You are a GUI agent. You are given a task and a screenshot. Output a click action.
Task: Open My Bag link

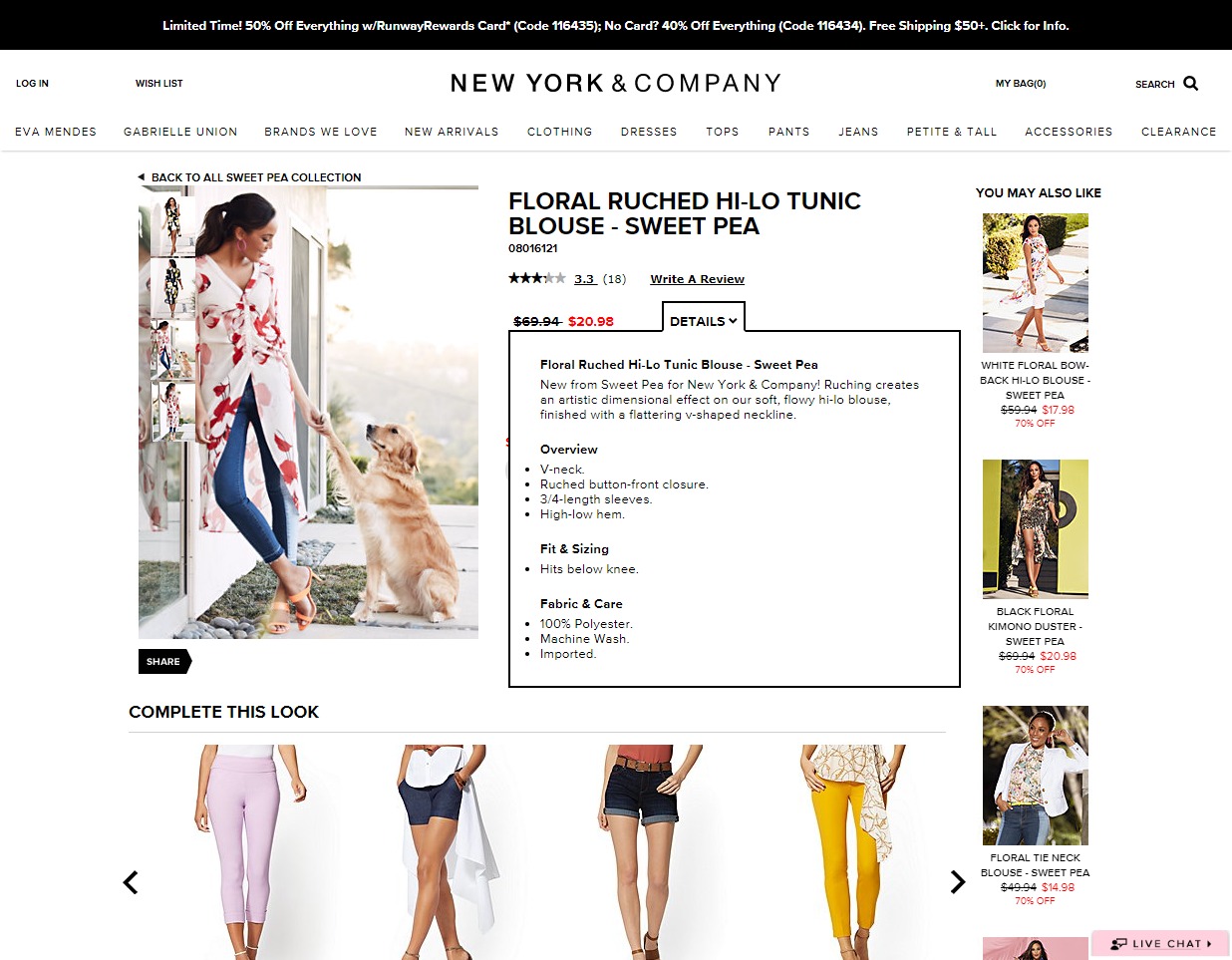click(1021, 84)
